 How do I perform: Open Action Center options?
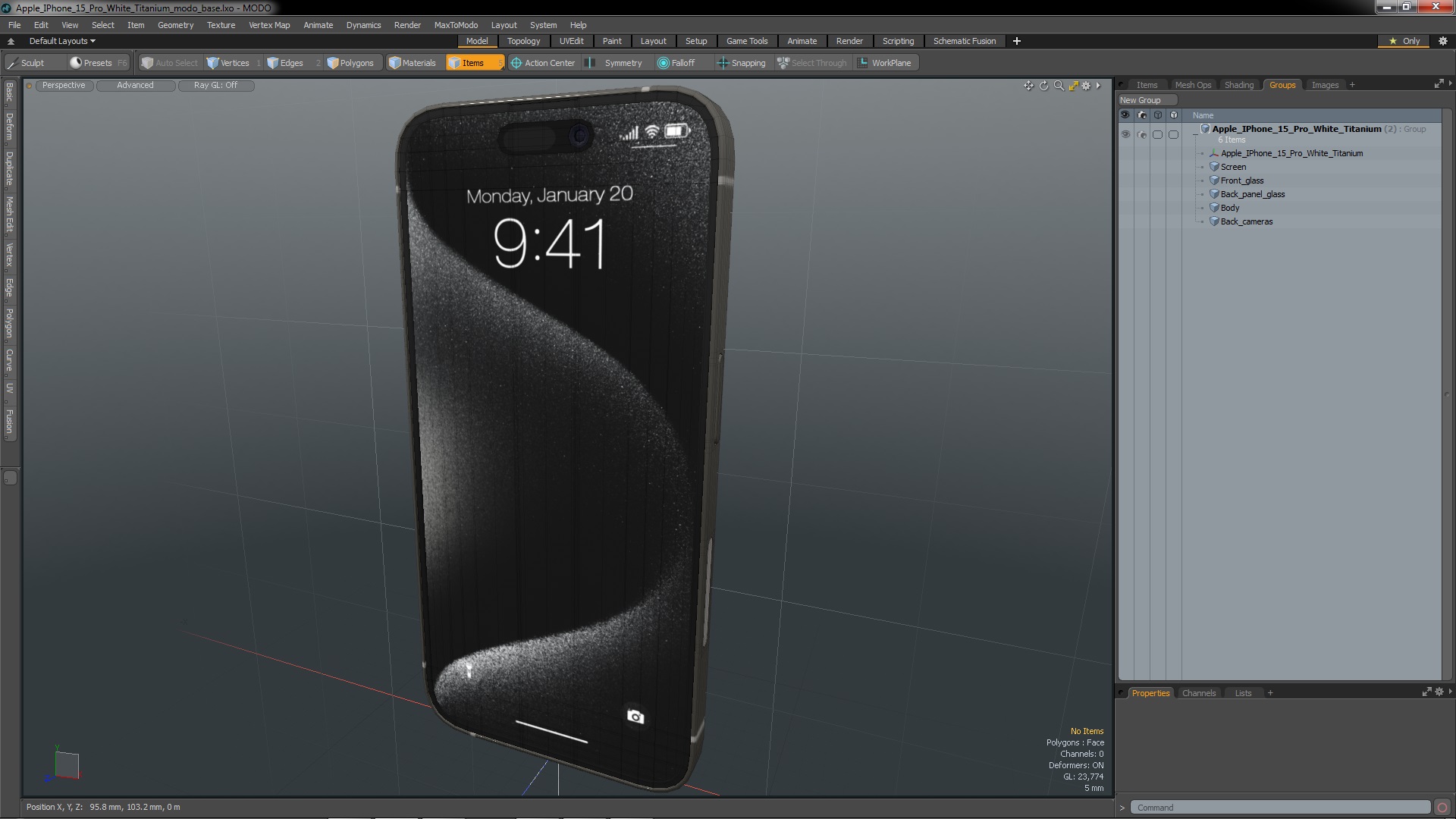coord(543,63)
